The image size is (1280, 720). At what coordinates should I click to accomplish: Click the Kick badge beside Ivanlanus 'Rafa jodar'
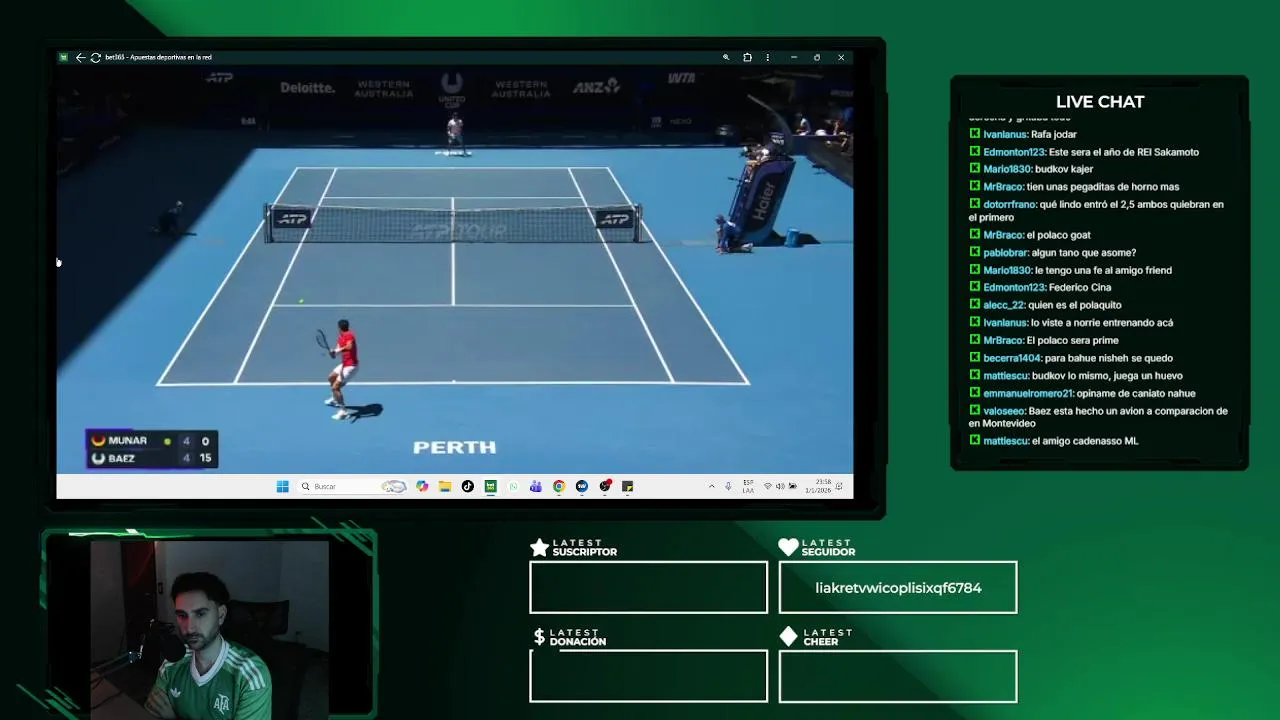click(x=974, y=134)
